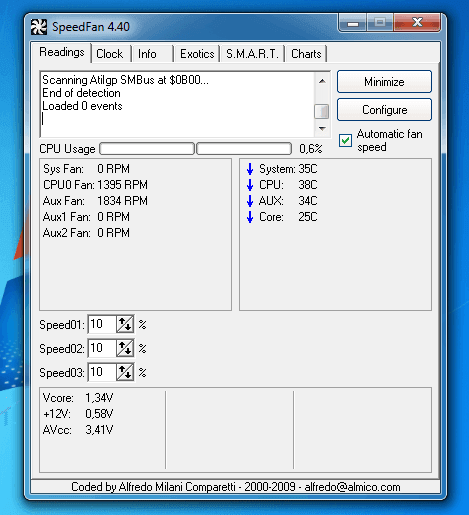Click the 'Vcore: 1,34V' voltage reading
The image size is (469, 515).
click(x=78, y=398)
